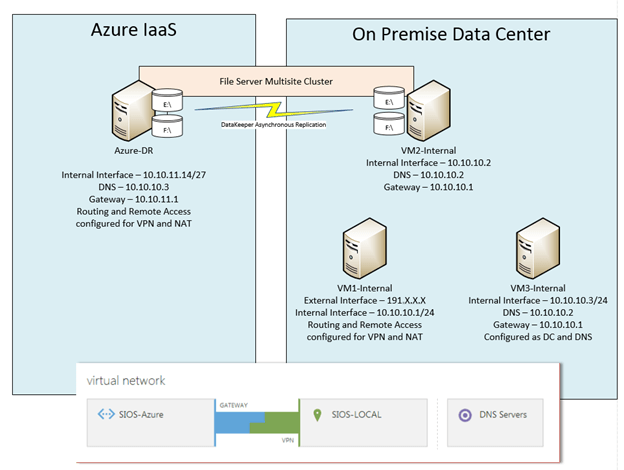Click the SIOS-Azure network icon
This screenshot has height=470, width=624.
(x=107, y=413)
